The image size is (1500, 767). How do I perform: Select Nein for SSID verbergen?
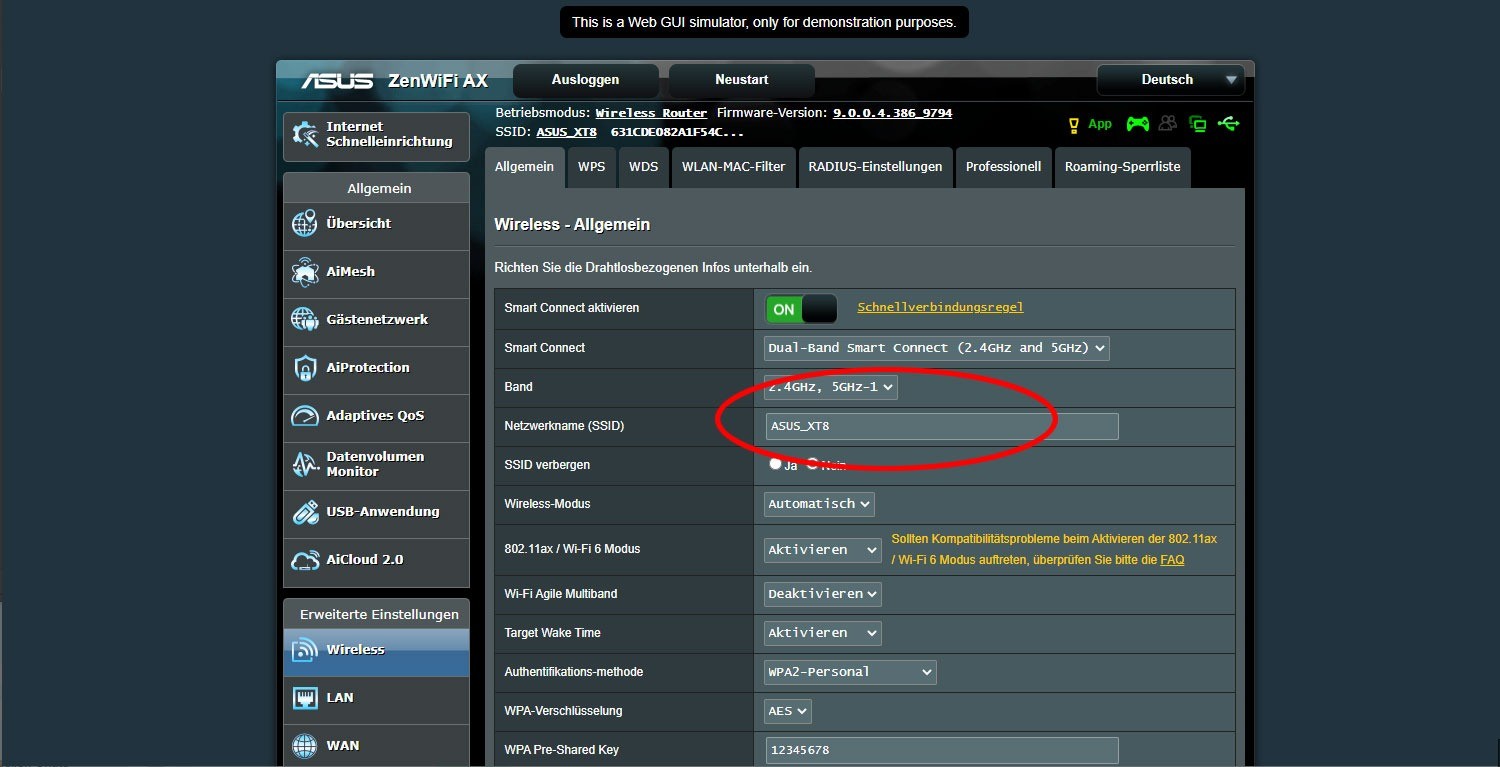813,464
